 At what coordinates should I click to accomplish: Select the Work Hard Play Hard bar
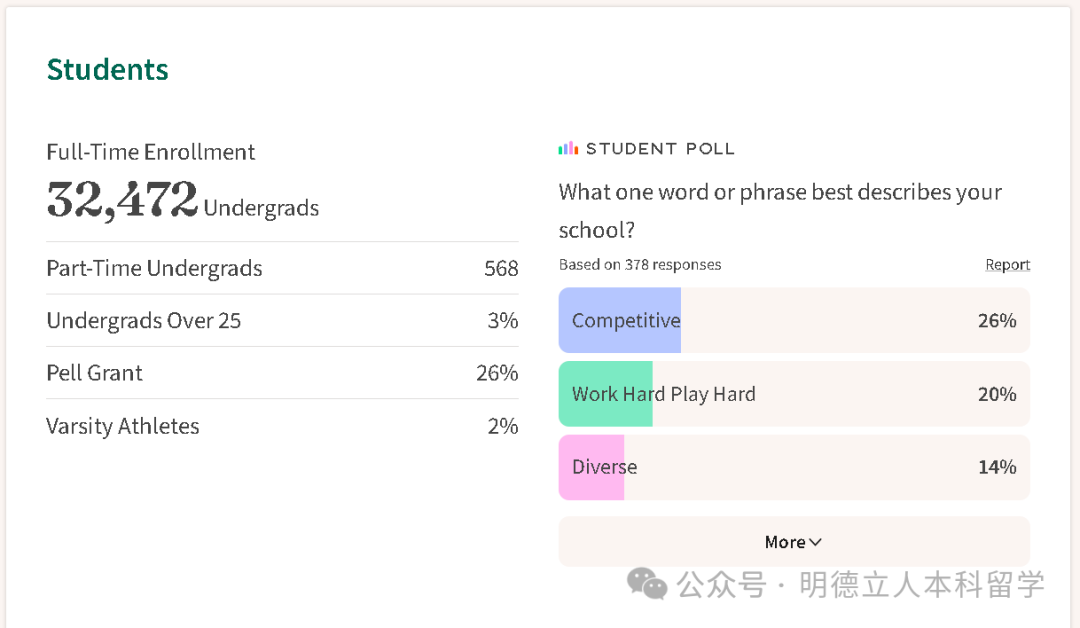794,394
